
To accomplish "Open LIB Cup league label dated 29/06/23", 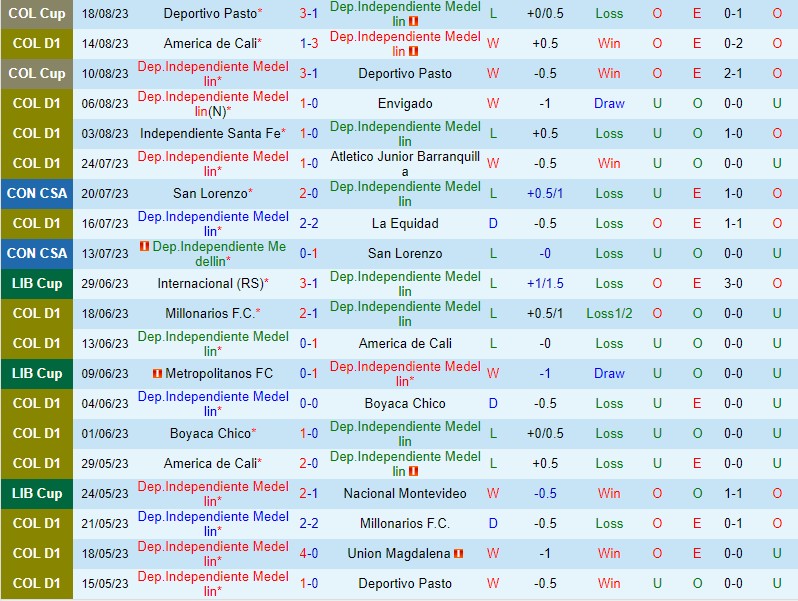I will [37, 283].
